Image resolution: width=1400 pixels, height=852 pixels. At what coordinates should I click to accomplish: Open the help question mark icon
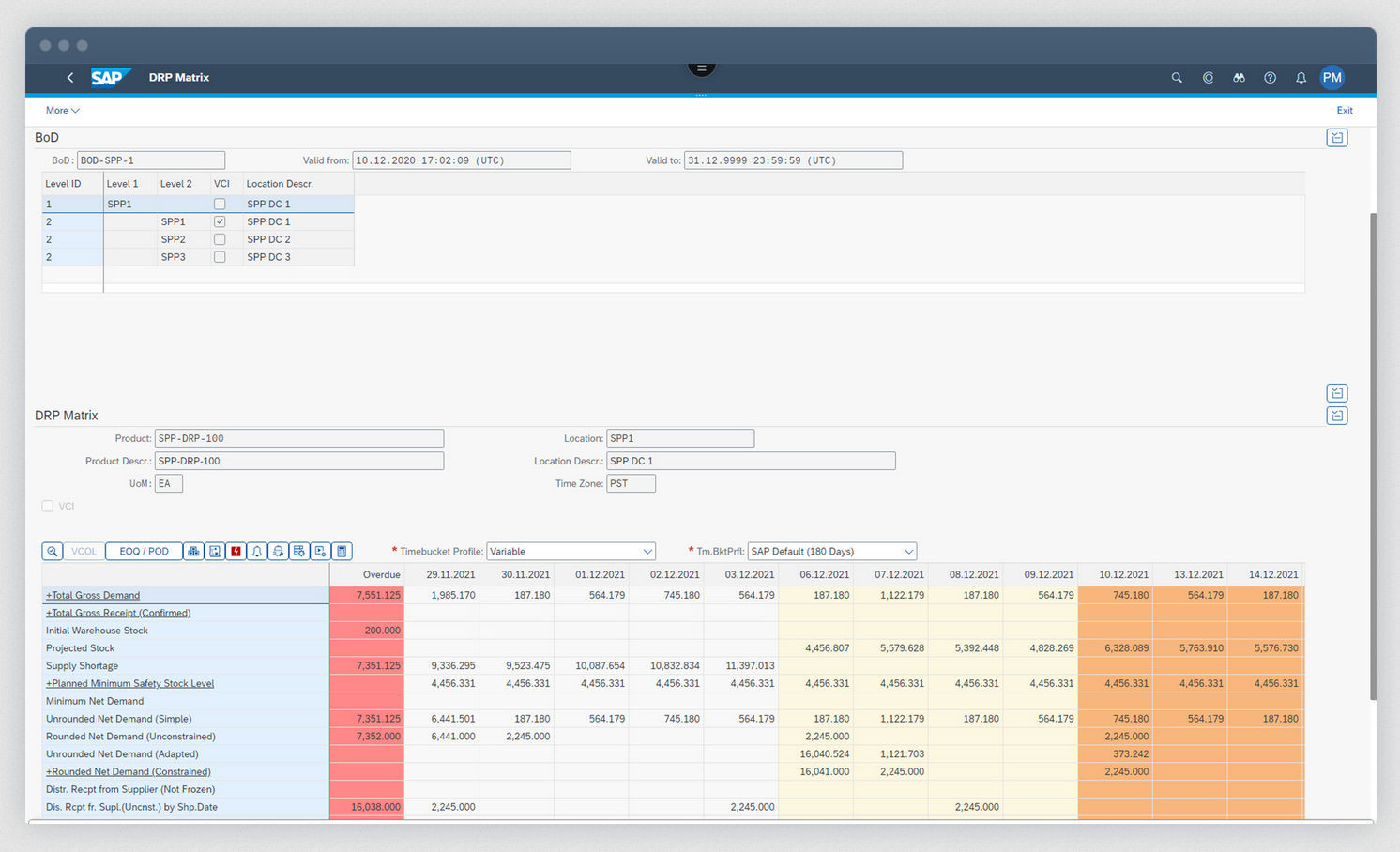coord(1270,78)
